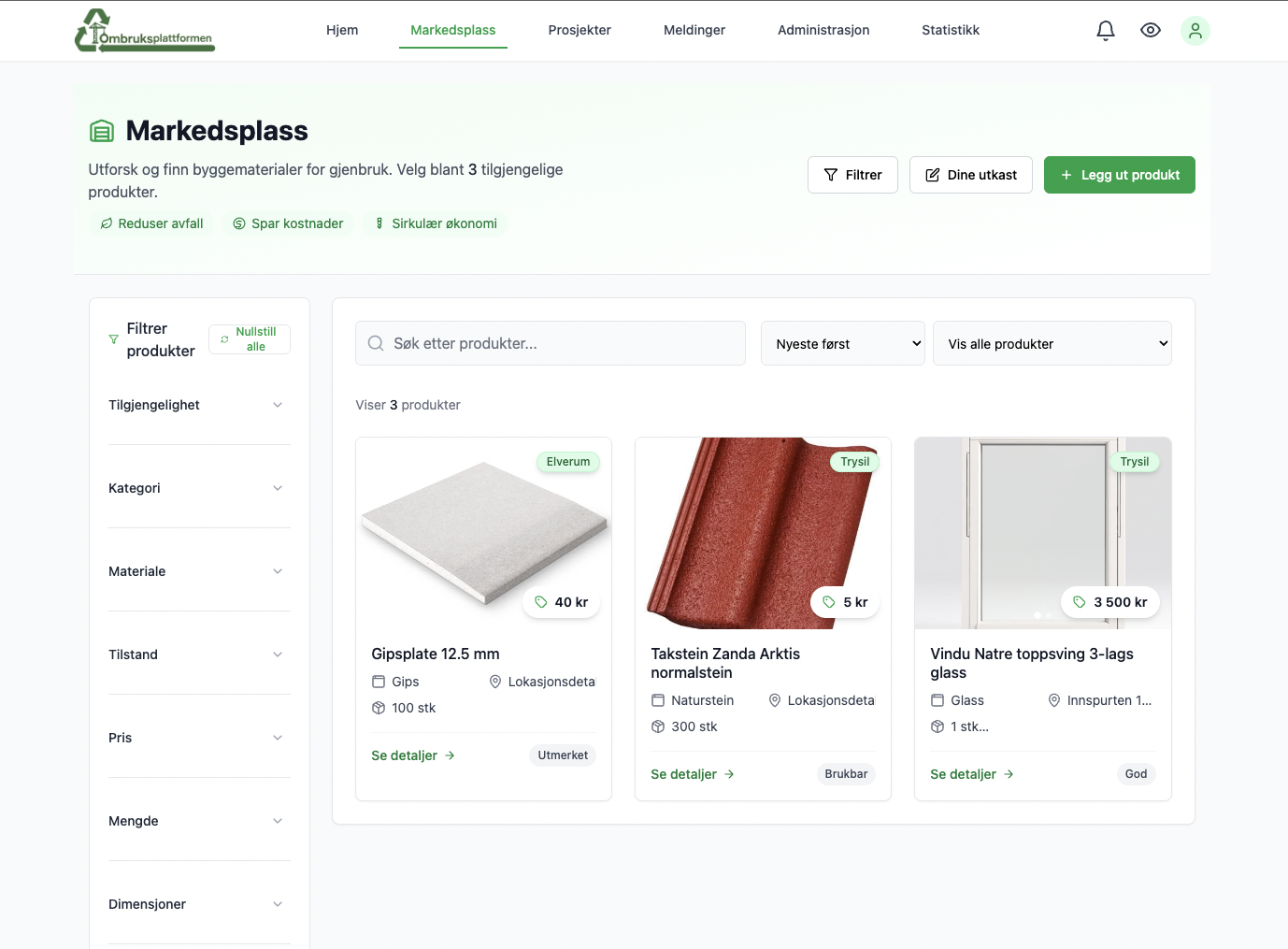Click the icon beside Sirkulær økonomi

(x=379, y=223)
